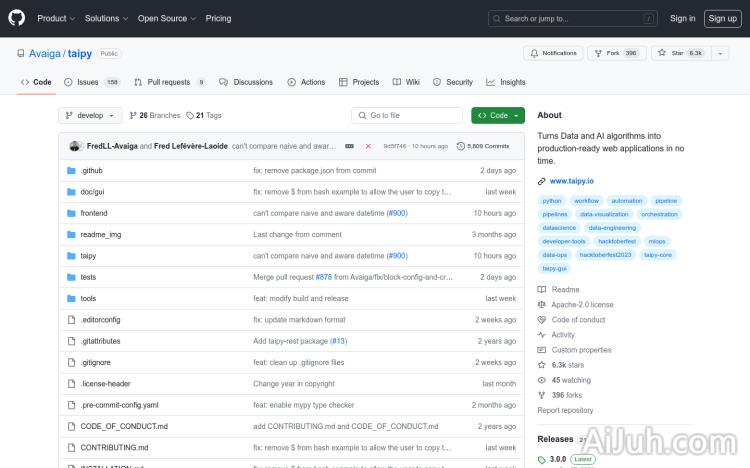The width and height of the screenshot is (750, 468).
Task: Click the Notifications bell button
Action: tap(553, 53)
